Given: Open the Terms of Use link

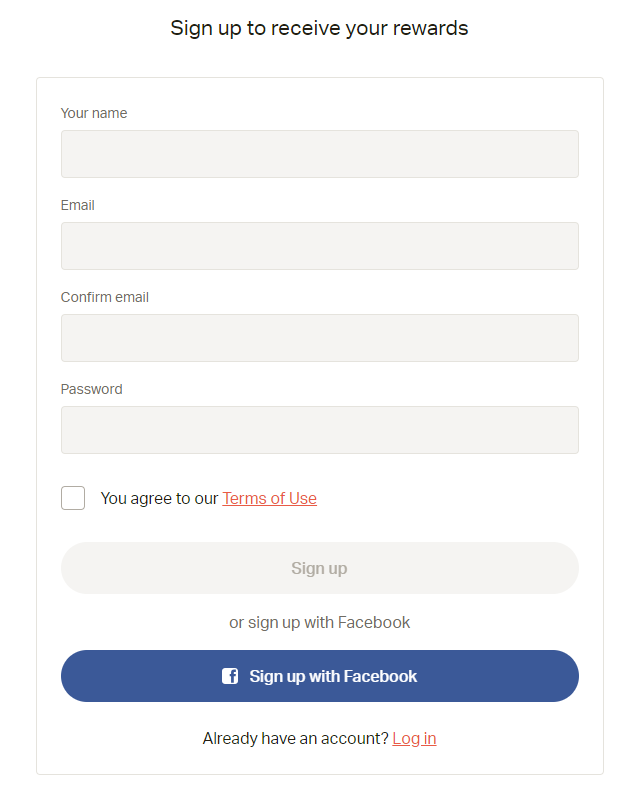Looking at the screenshot, I should tap(269, 498).
